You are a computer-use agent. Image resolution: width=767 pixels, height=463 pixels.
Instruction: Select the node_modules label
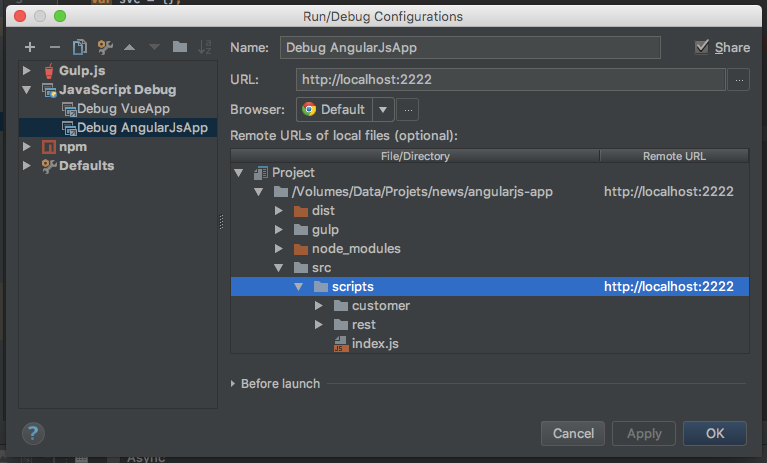point(356,249)
